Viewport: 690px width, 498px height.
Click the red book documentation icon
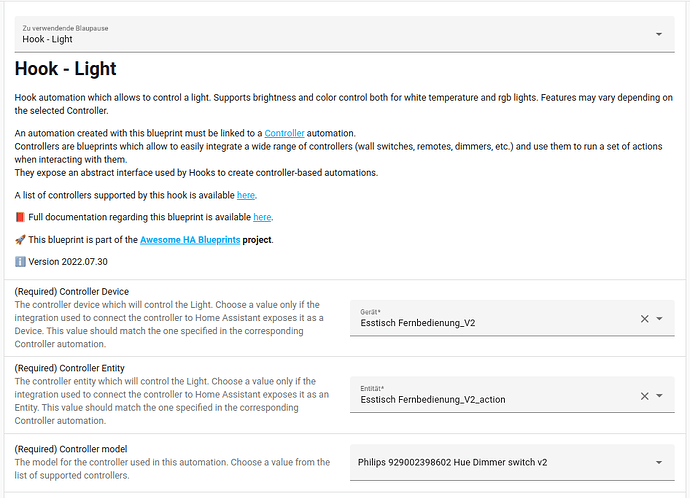(x=21, y=217)
